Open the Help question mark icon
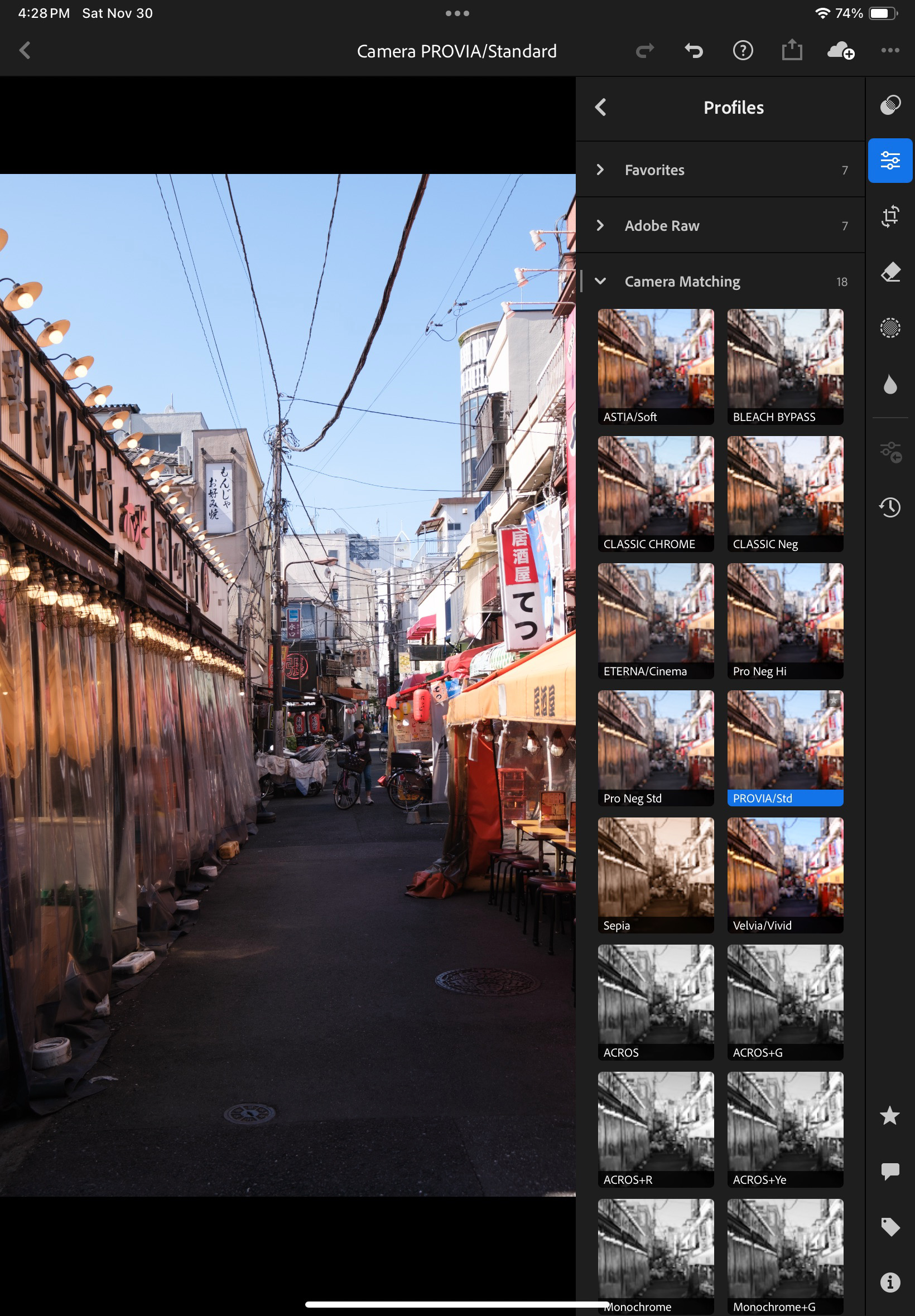Viewport: 915px width, 1316px height. 743,51
